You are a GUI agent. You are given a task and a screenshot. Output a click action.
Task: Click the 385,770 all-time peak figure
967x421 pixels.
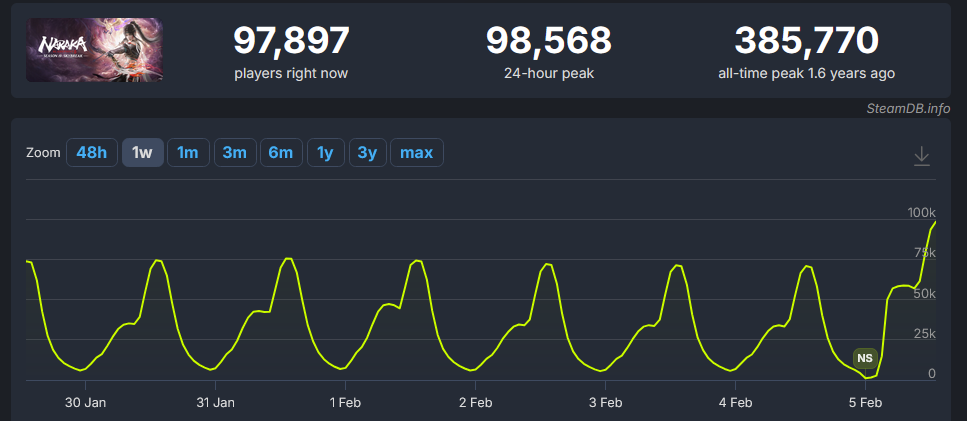point(807,41)
